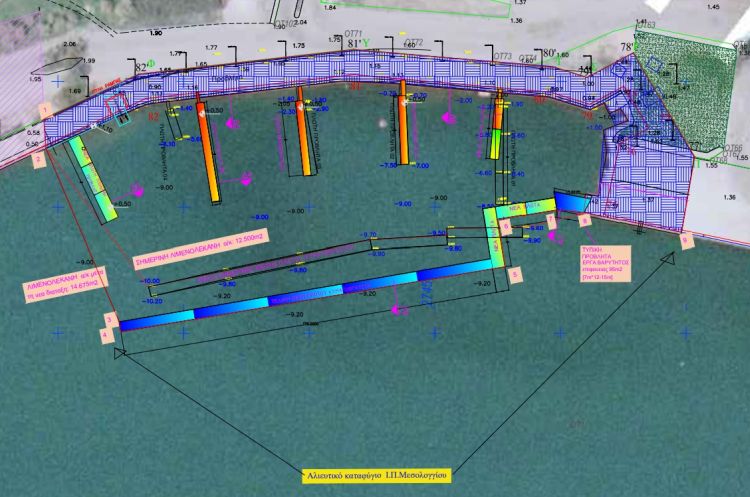
Task: Click the numbered marker 5 box
Action: coord(514,273)
